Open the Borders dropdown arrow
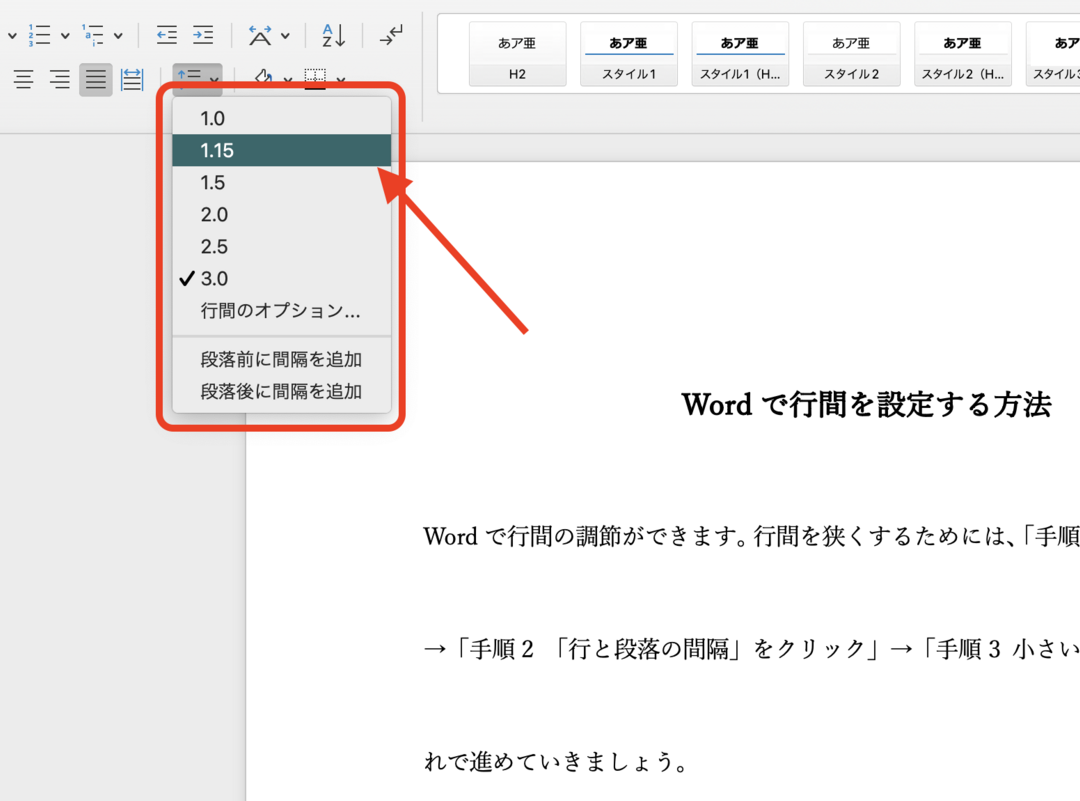Screen dimensions: 1080x801 click(x=340, y=79)
